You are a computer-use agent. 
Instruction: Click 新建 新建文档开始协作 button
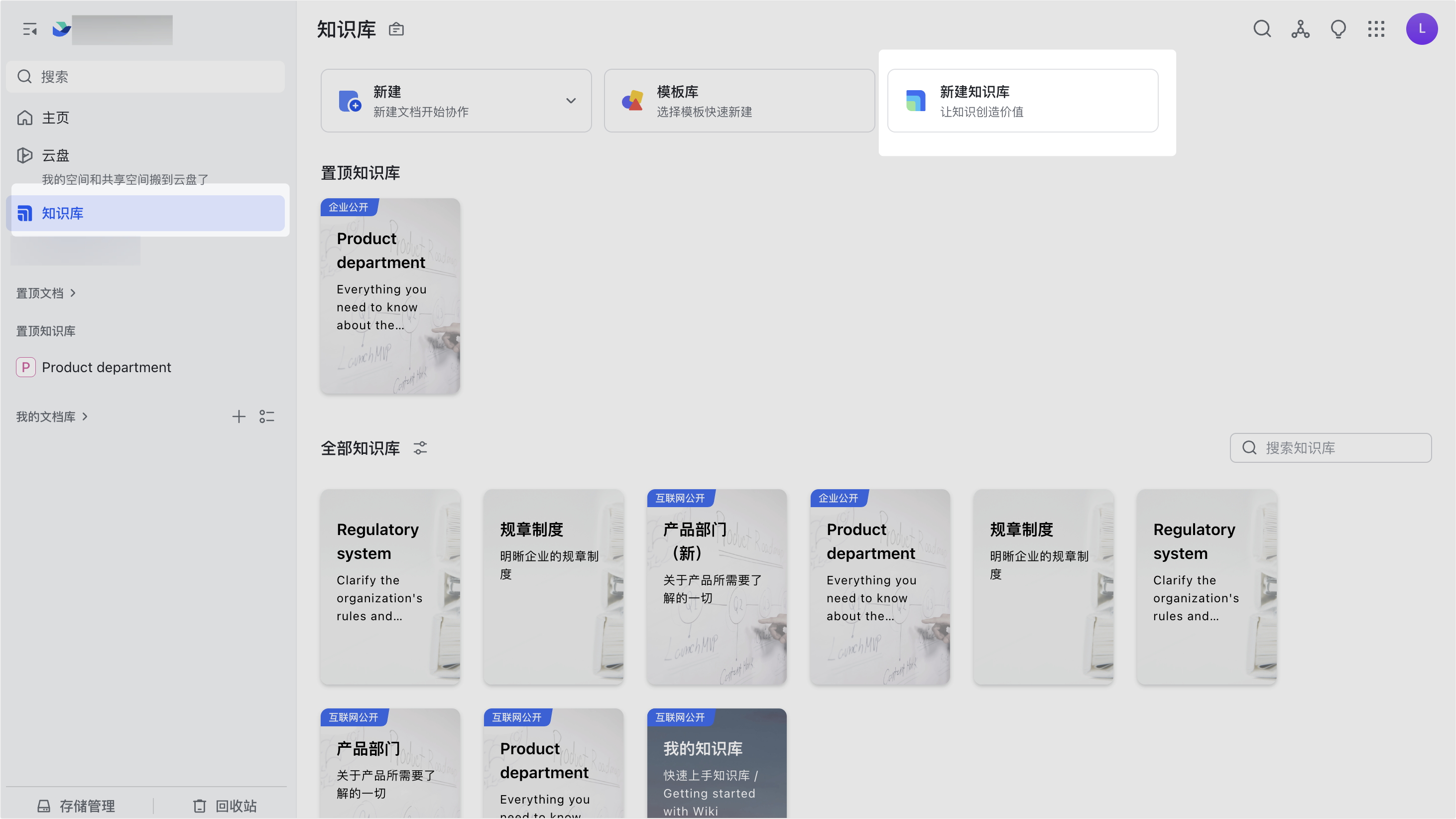456,101
